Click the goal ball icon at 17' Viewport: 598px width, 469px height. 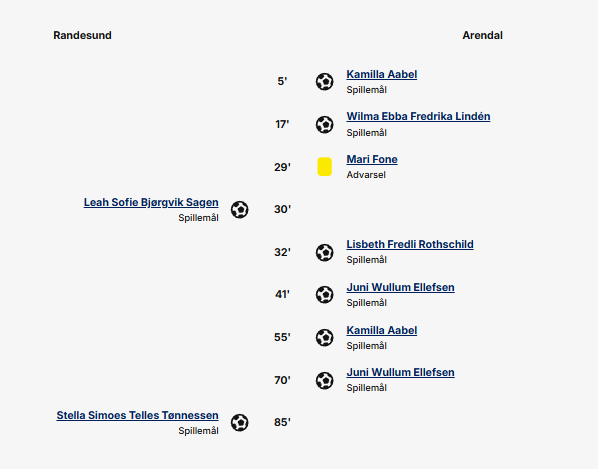coord(325,124)
